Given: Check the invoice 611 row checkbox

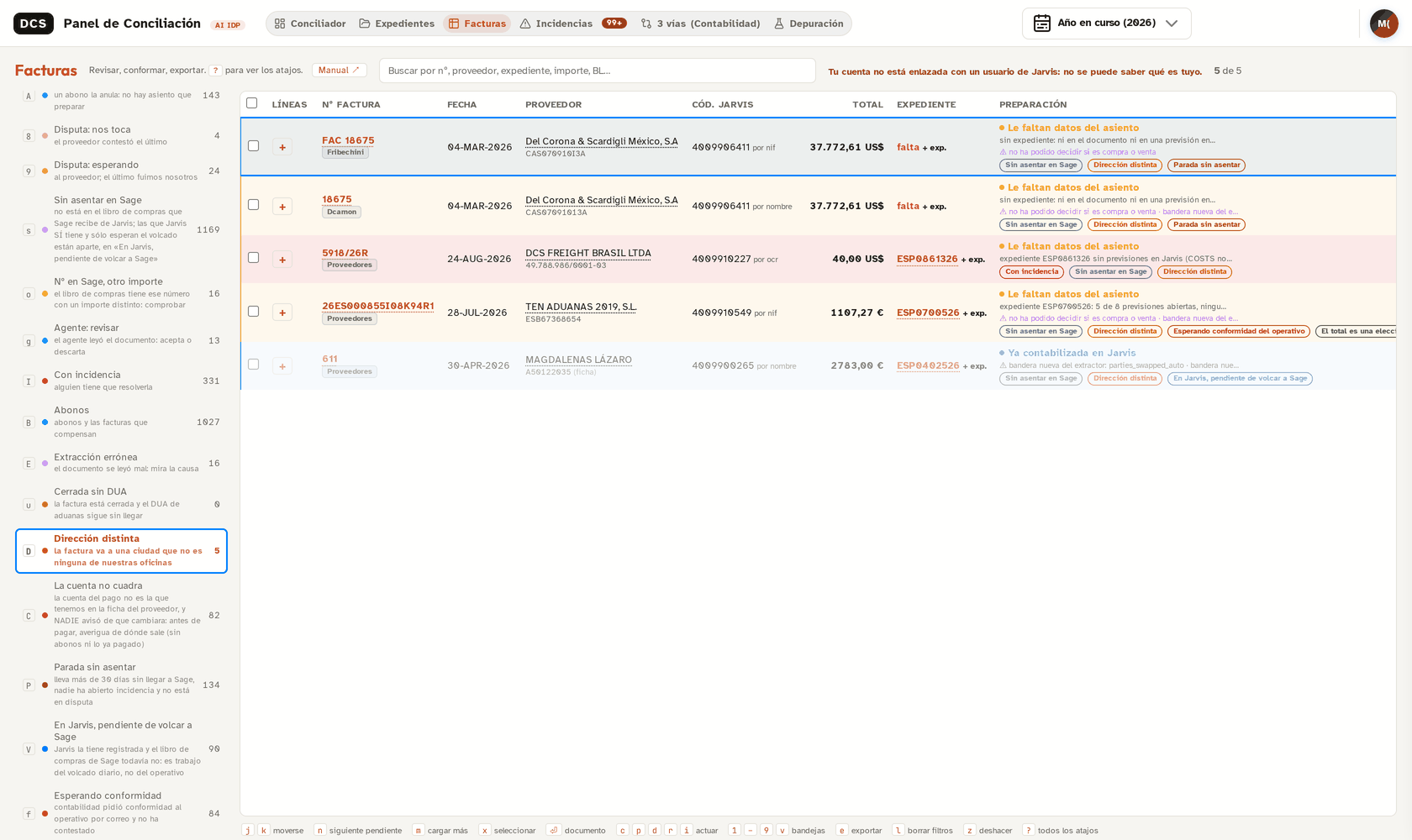Looking at the screenshot, I should tap(253, 365).
